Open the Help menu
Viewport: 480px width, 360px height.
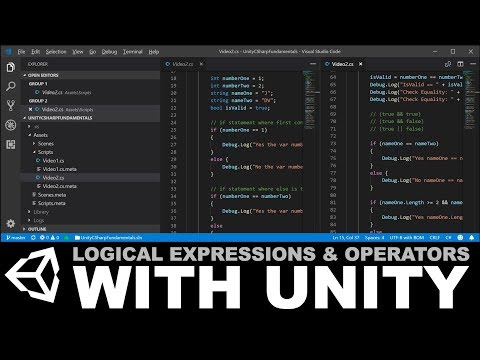154,52
